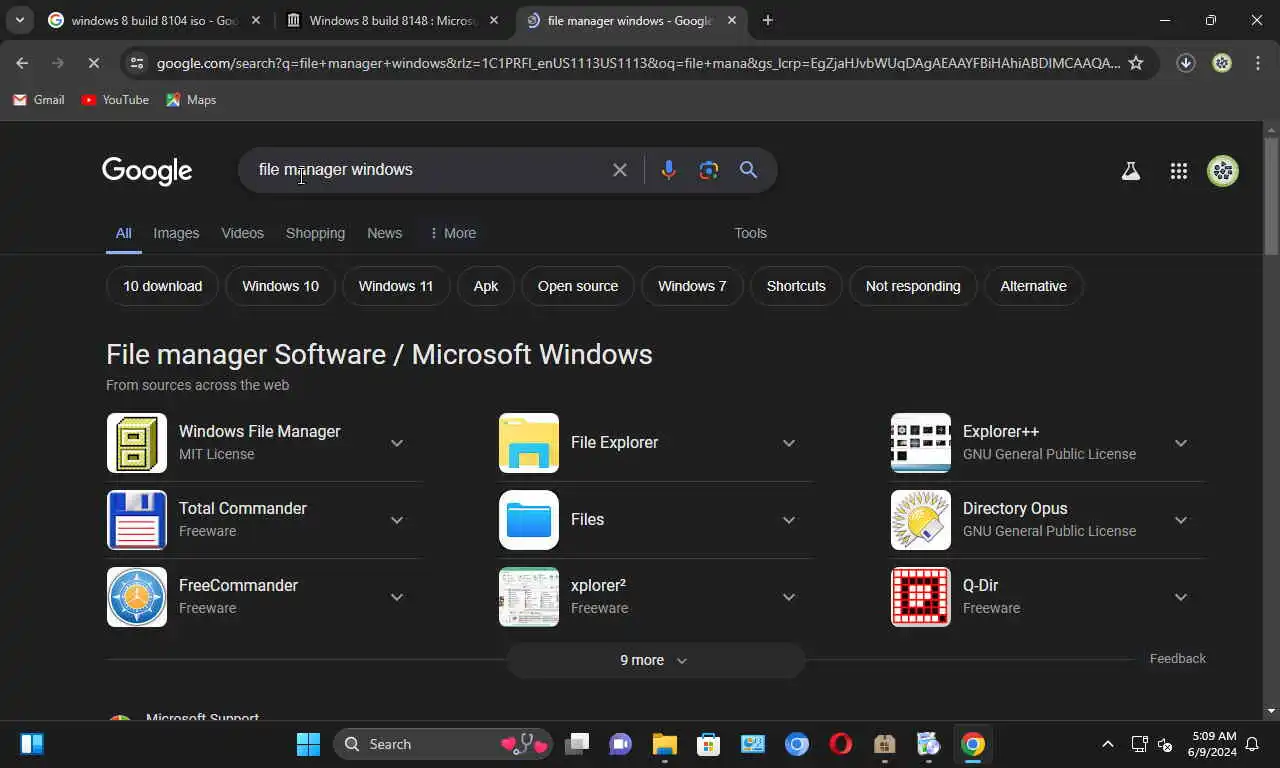This screenshot has height=768, width=1280.
Task: Open the tab search dropdown arrow
Action: 19,20
